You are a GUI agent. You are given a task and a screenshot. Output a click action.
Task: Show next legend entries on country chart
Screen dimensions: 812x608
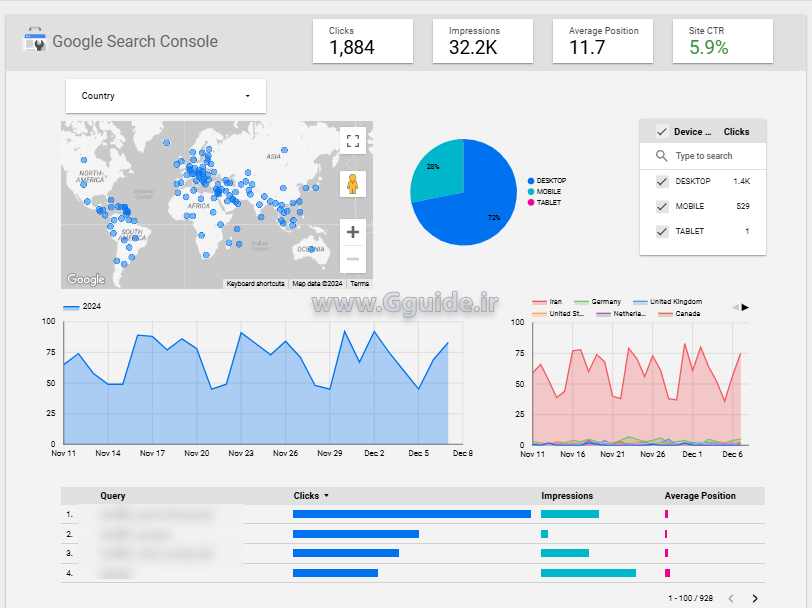point(745,307)
